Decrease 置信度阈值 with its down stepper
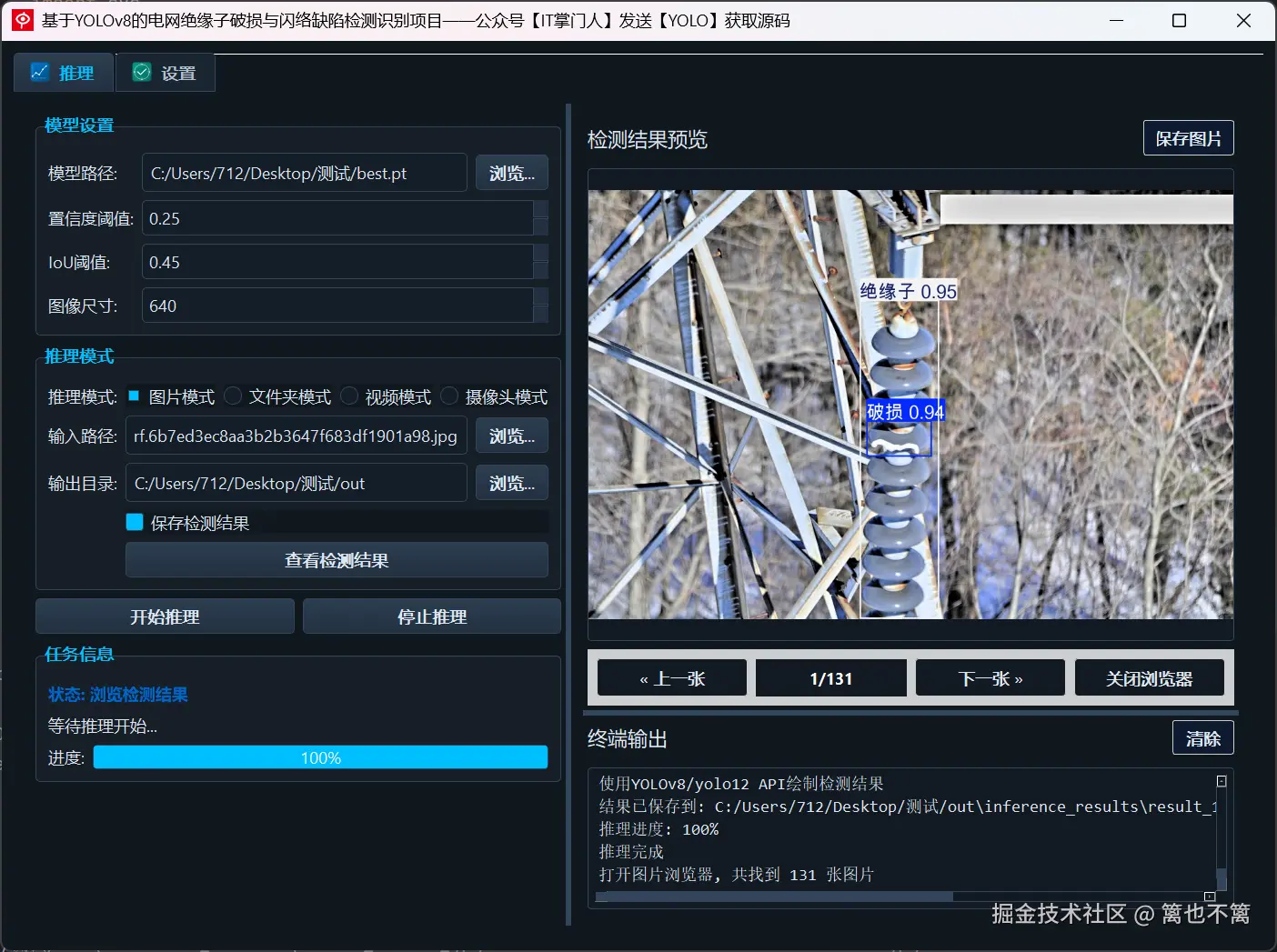The height and width of the screenshot is (952, 1277). pyautogui.click(x=541, y=227)
